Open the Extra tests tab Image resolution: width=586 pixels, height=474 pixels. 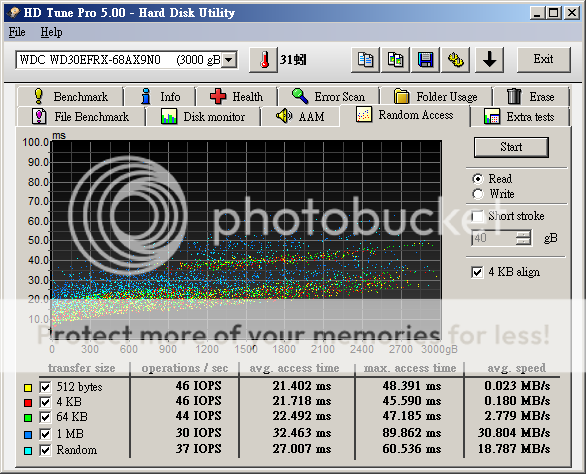(x=519, y=117)
